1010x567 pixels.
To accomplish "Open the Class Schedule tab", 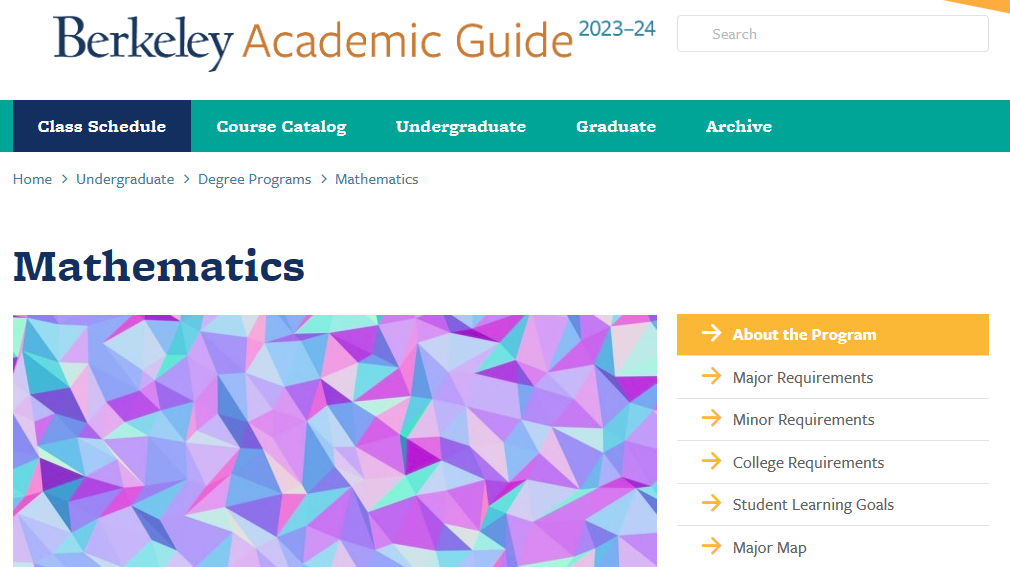I will (102, 126).
